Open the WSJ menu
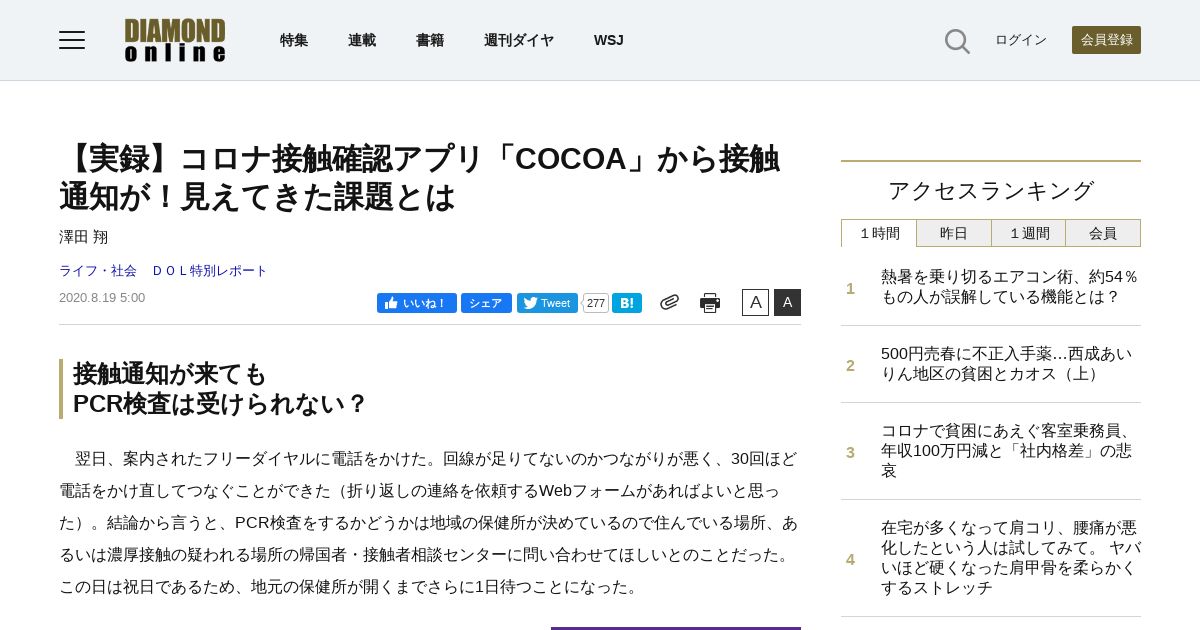Image resolution: width=1200 pixels, height=630 pixels. (608, 40)
